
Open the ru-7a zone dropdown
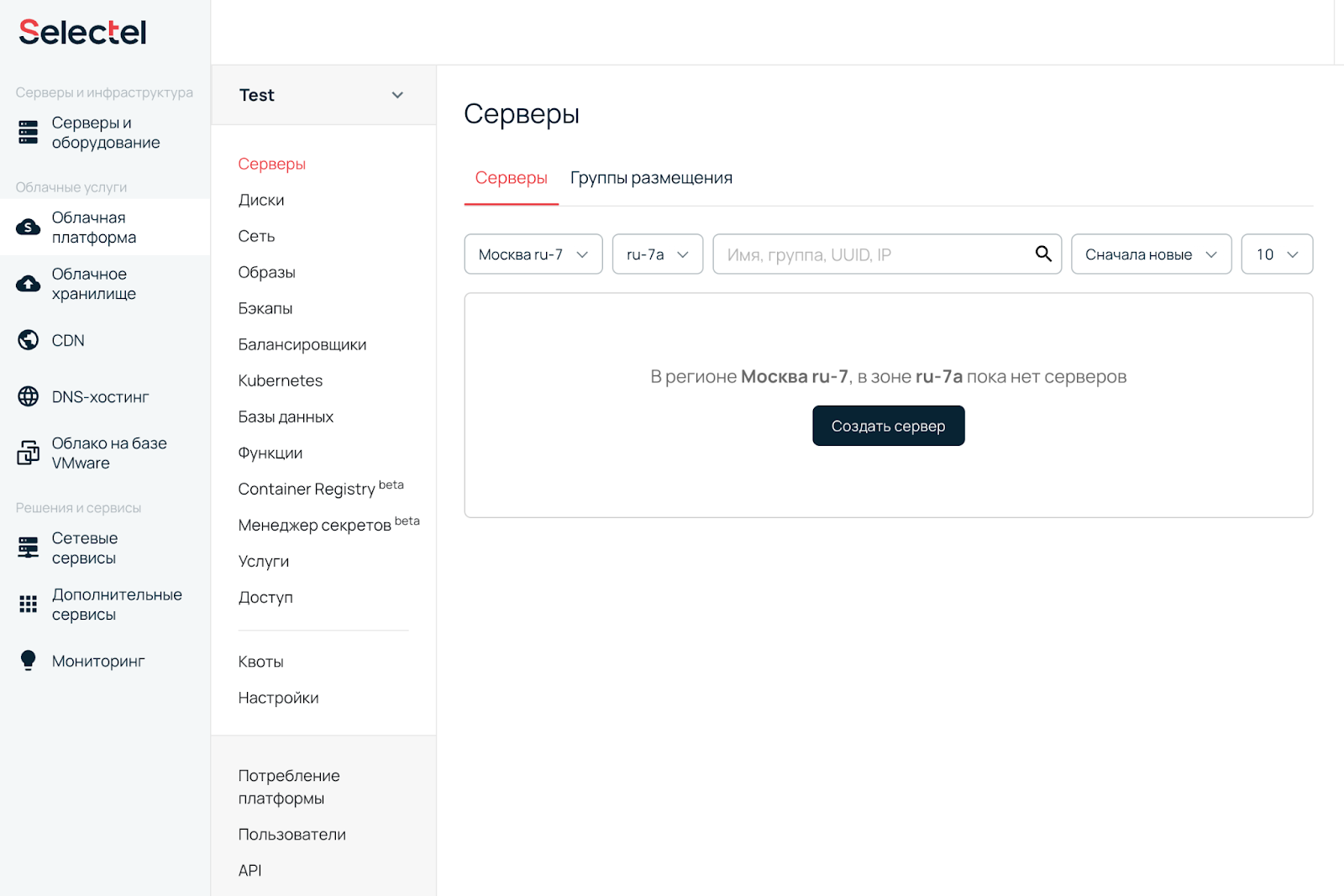click(658, 254)
